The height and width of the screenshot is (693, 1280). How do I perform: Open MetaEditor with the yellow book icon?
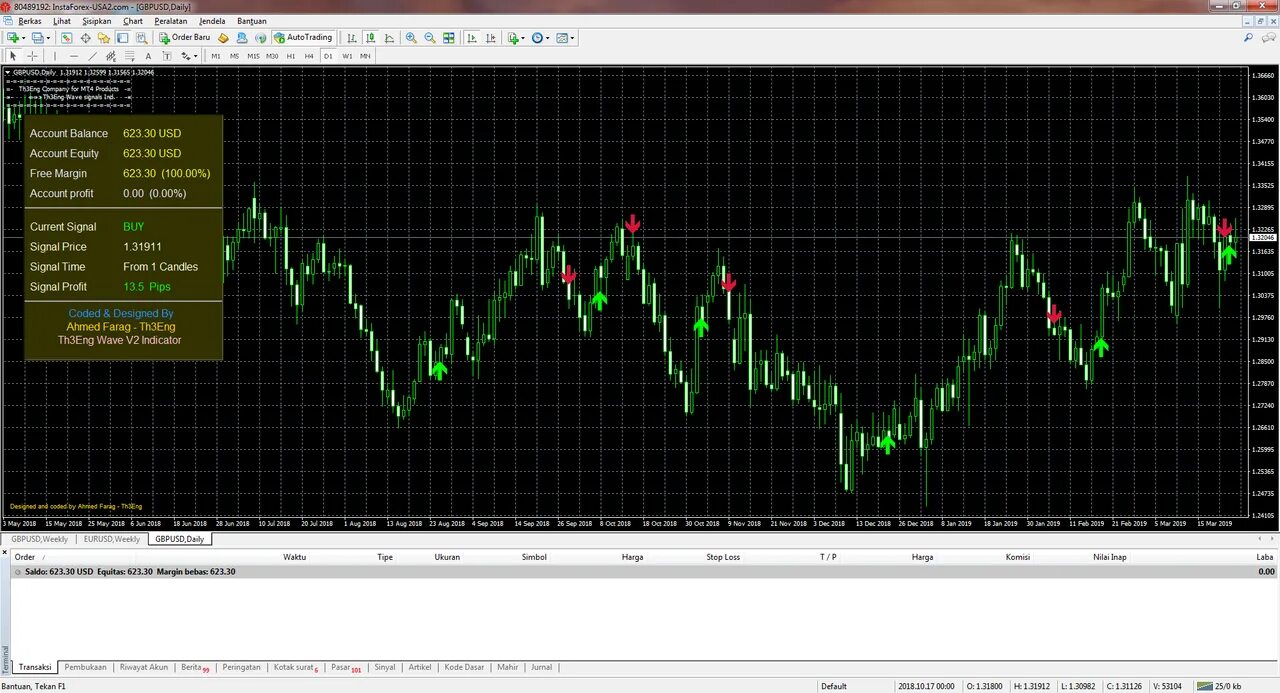click(223, 38)
